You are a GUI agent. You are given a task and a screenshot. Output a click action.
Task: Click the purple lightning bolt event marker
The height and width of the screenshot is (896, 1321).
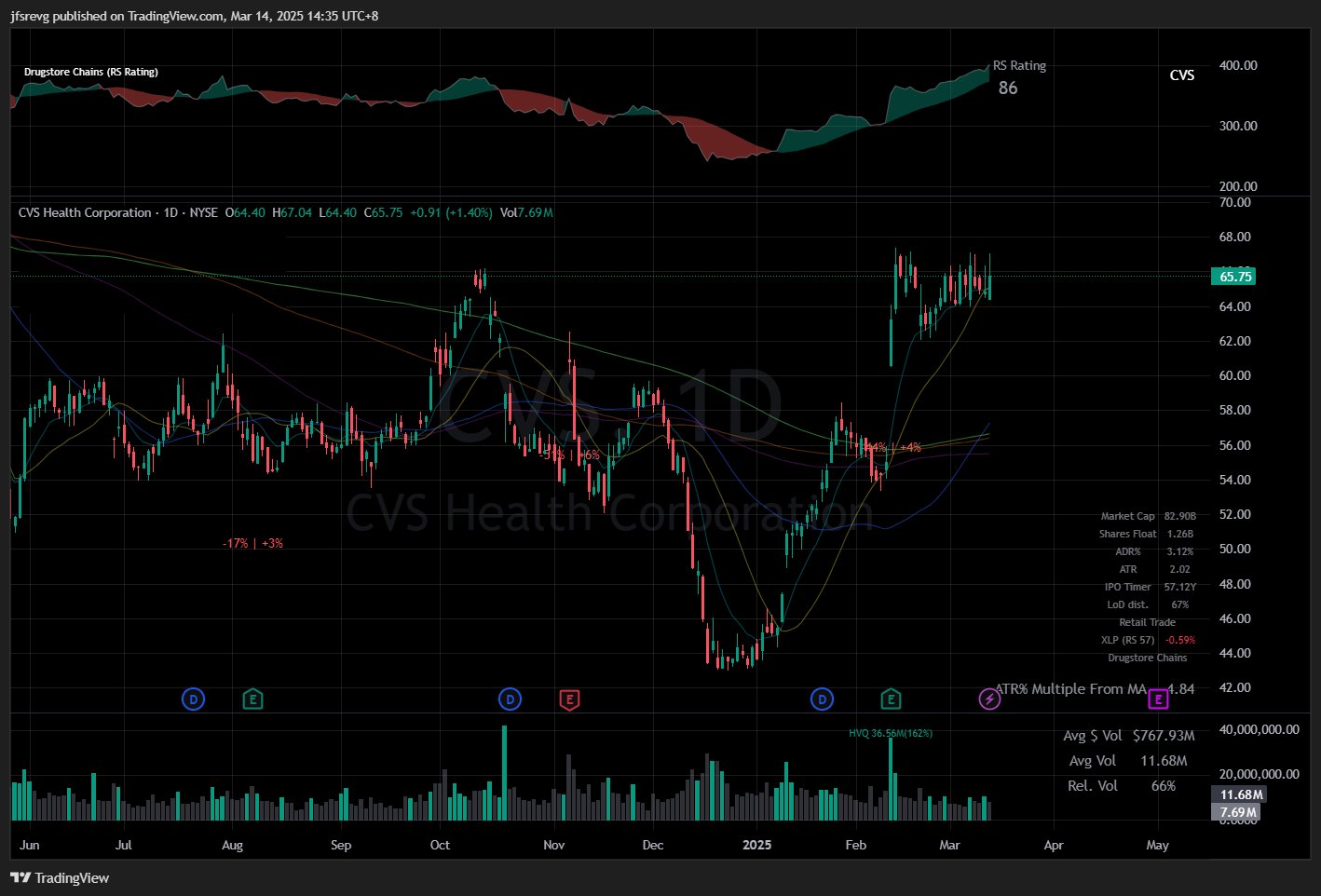989,699
